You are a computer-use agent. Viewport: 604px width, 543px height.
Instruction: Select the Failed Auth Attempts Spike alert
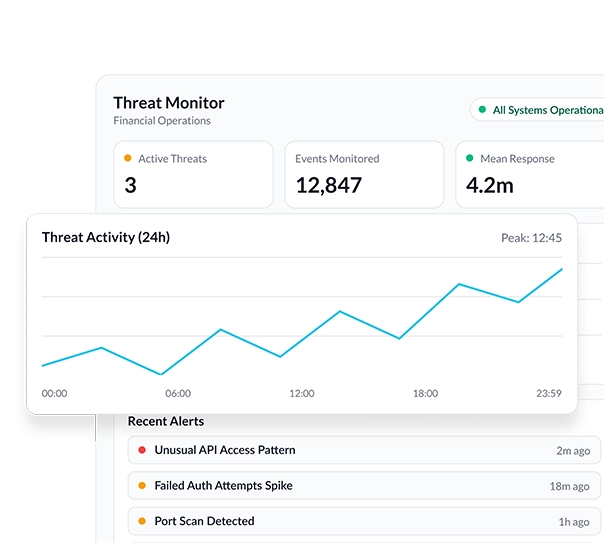[364, 486]
